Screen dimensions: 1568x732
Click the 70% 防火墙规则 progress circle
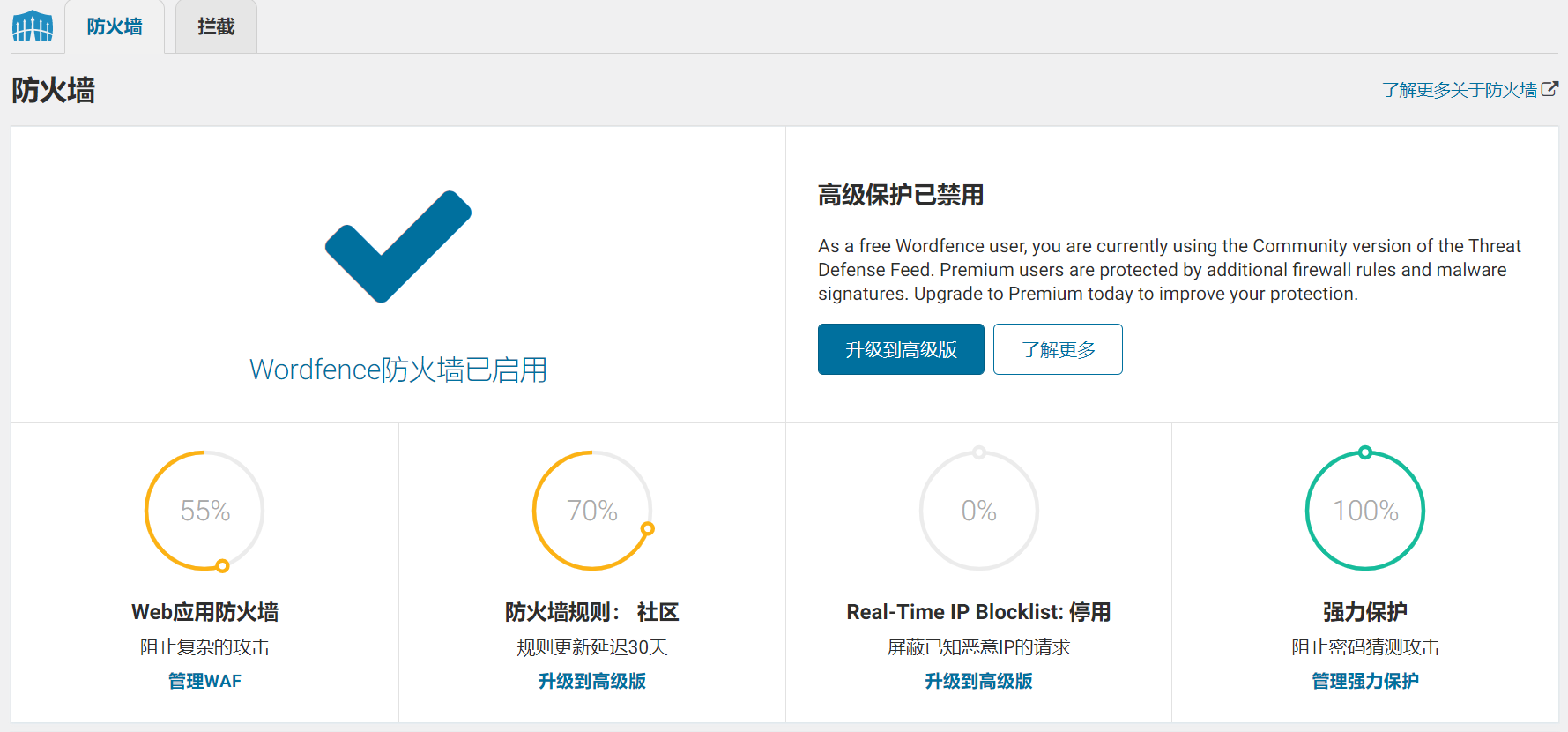592,511
